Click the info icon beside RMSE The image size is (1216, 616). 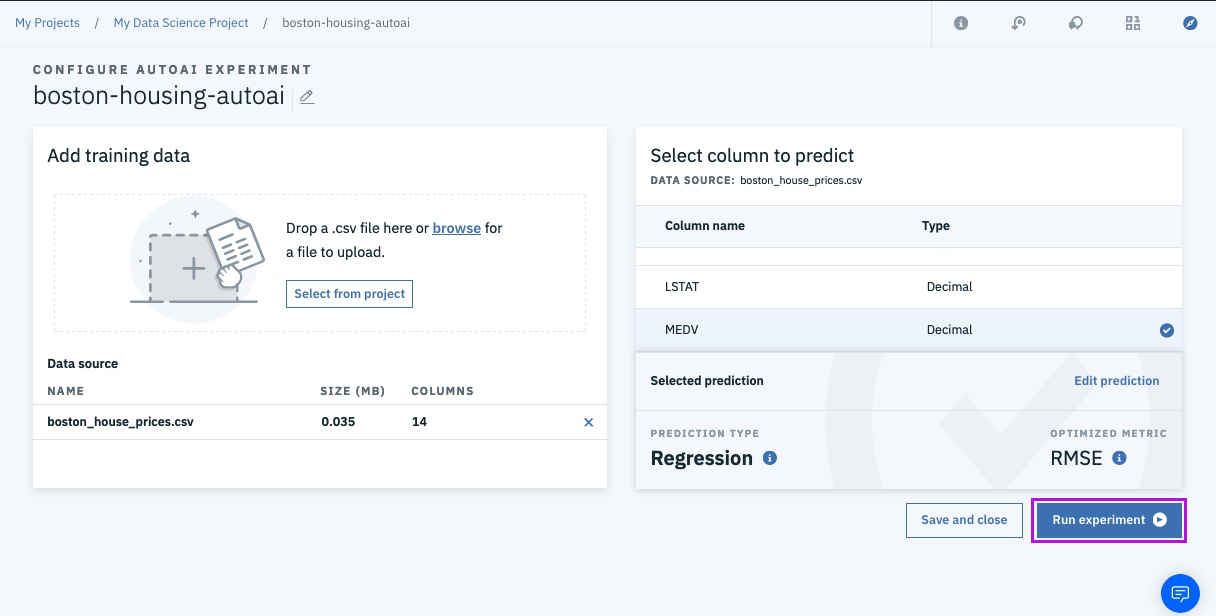[x=1119, y=458]
